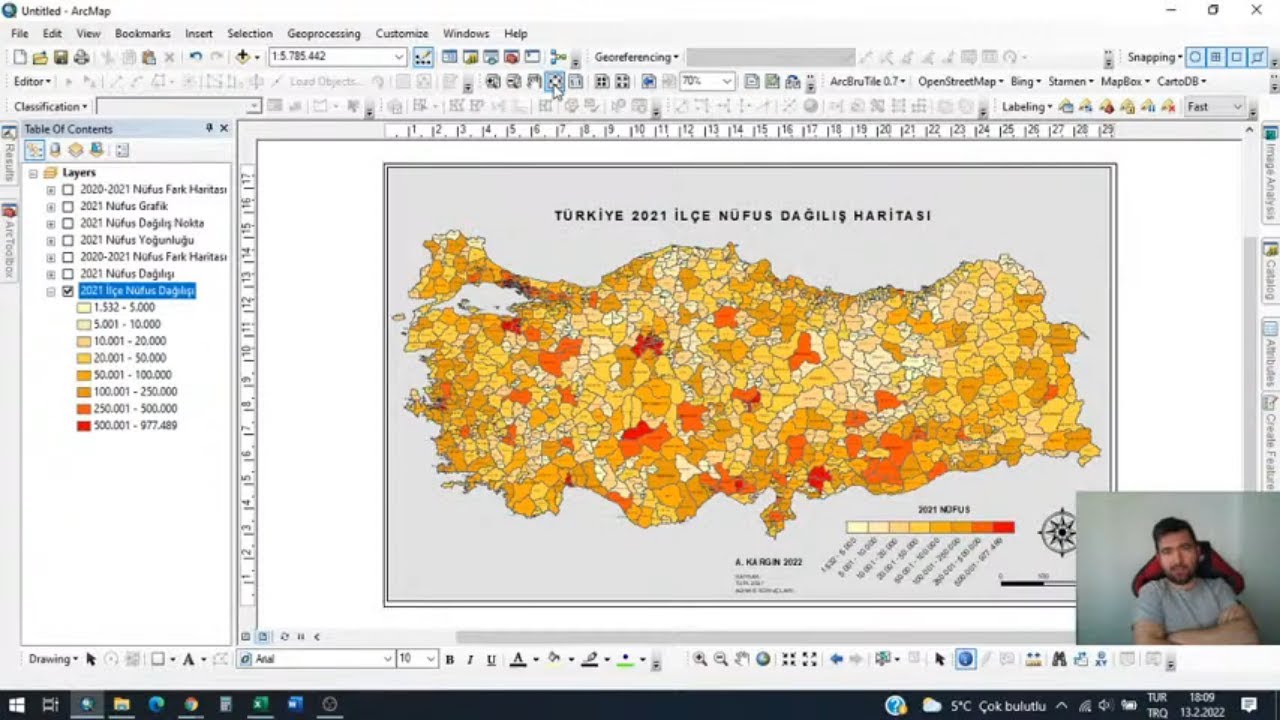
Task: Open the Editor dropdown menu
Action: point(33,81)
